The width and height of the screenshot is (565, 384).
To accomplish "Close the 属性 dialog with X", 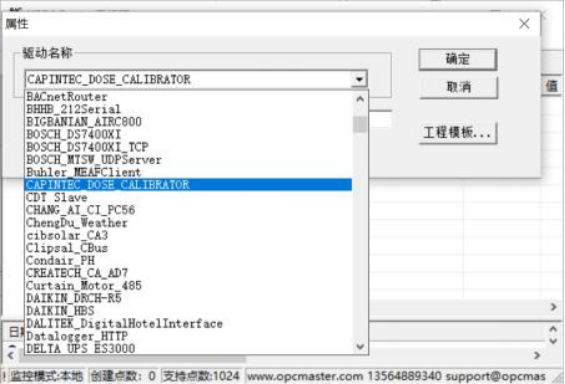I will click(x=524, y=24).
